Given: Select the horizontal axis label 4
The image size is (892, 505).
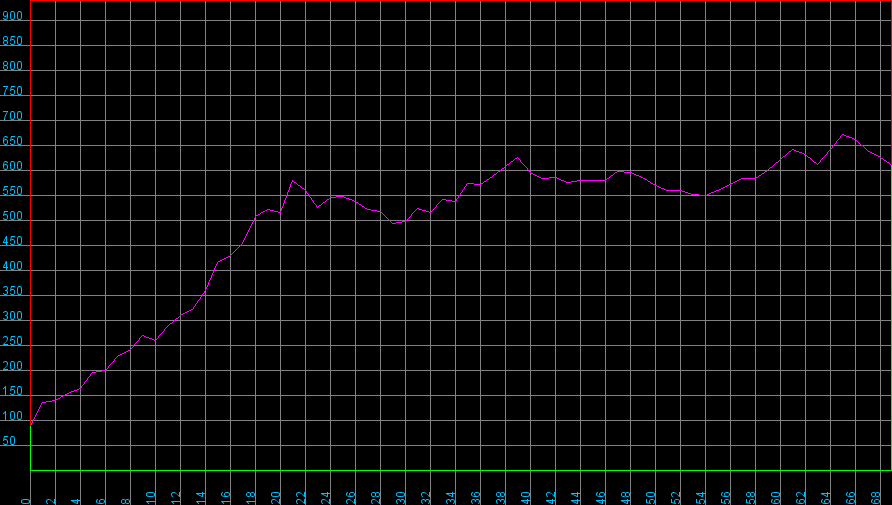Looking at the screenshot, I should pos(76,501).
